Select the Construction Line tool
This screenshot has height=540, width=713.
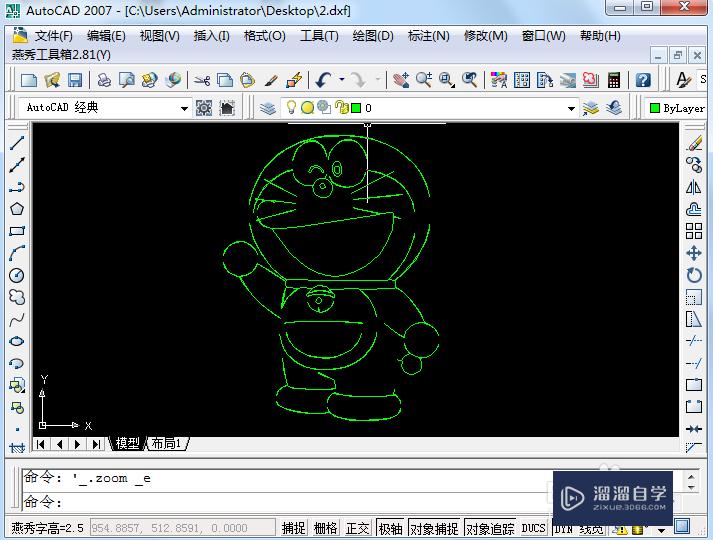click(x=17, y=165)
